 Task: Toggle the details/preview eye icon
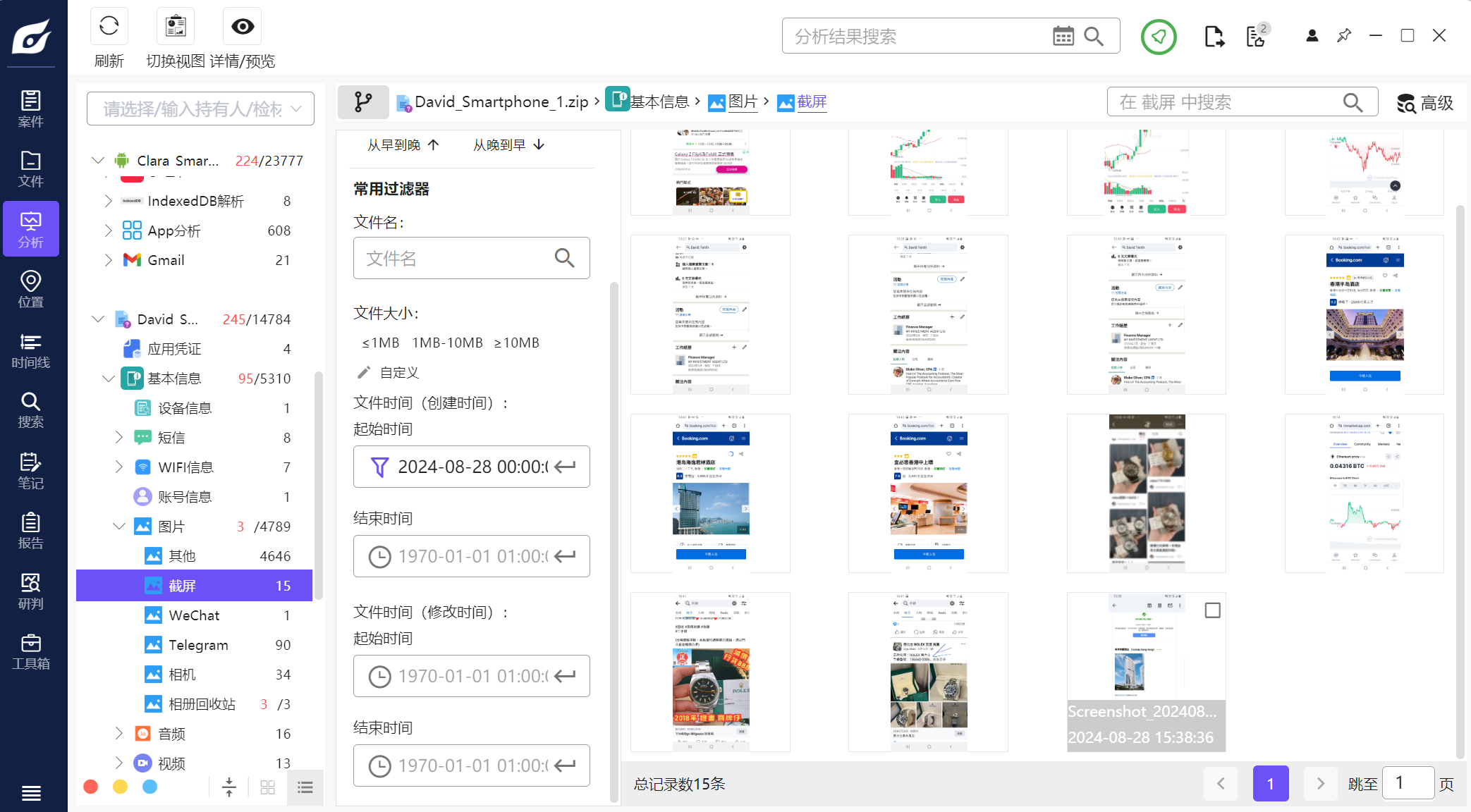point(242,27)
